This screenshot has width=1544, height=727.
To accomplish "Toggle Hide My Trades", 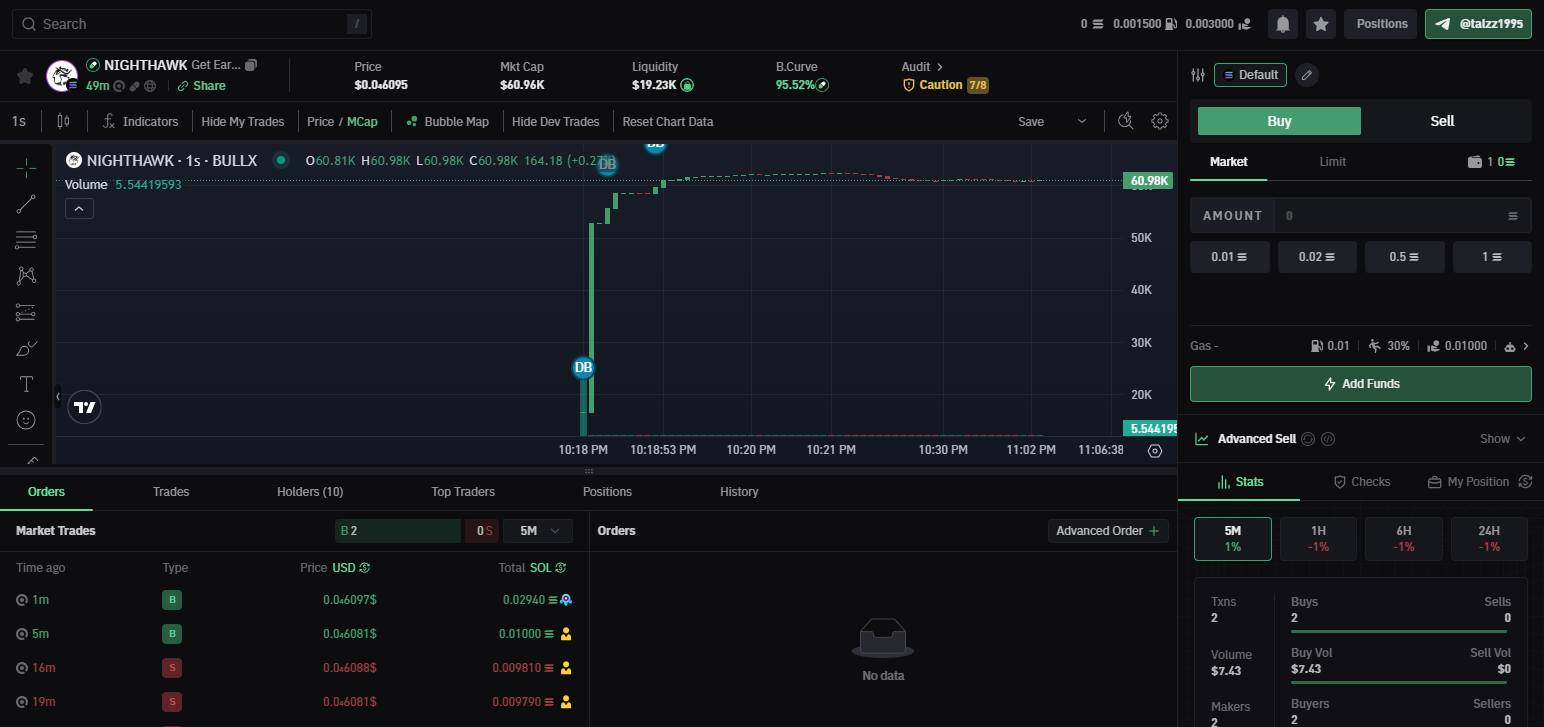I will 243,121.
